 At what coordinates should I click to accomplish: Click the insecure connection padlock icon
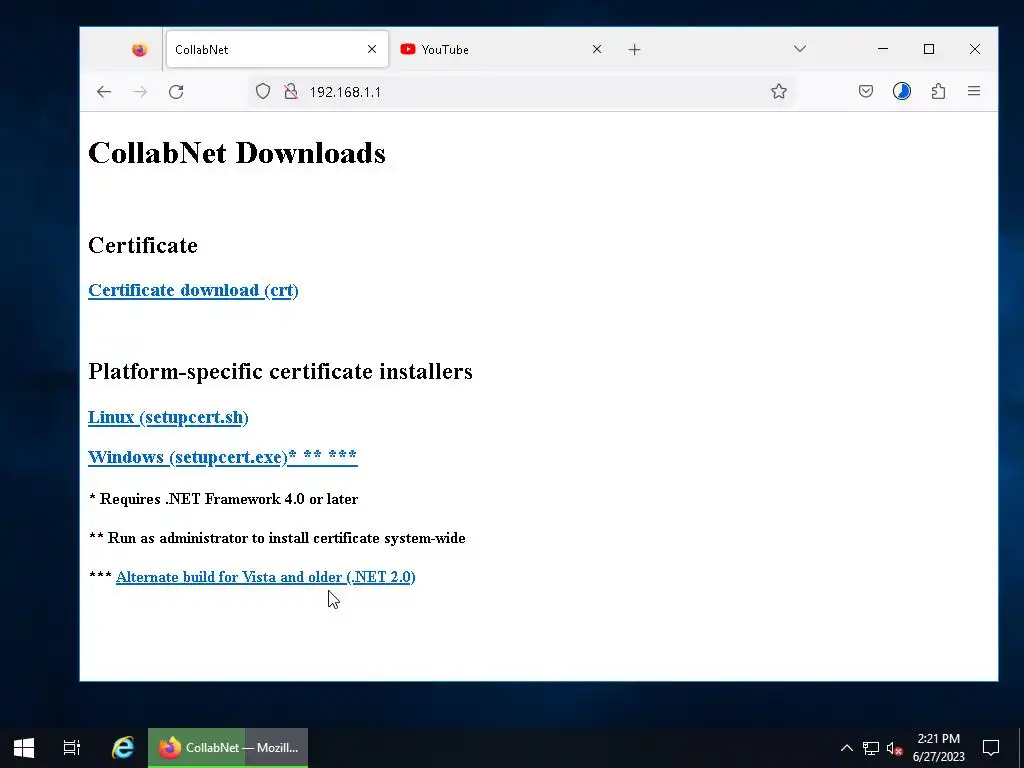291,91
